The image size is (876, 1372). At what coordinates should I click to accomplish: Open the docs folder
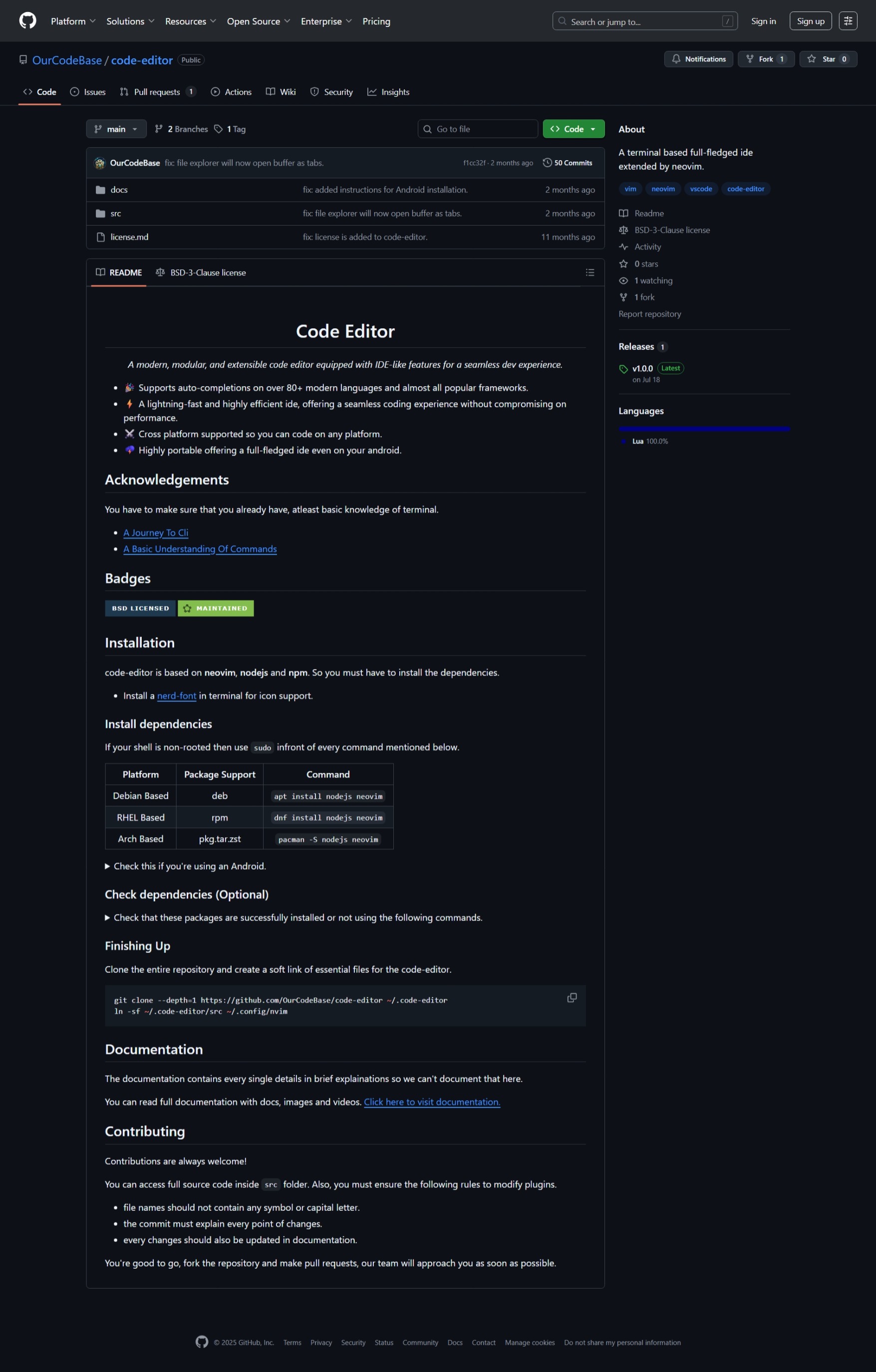pyautogui.click(x=119, y=190)
